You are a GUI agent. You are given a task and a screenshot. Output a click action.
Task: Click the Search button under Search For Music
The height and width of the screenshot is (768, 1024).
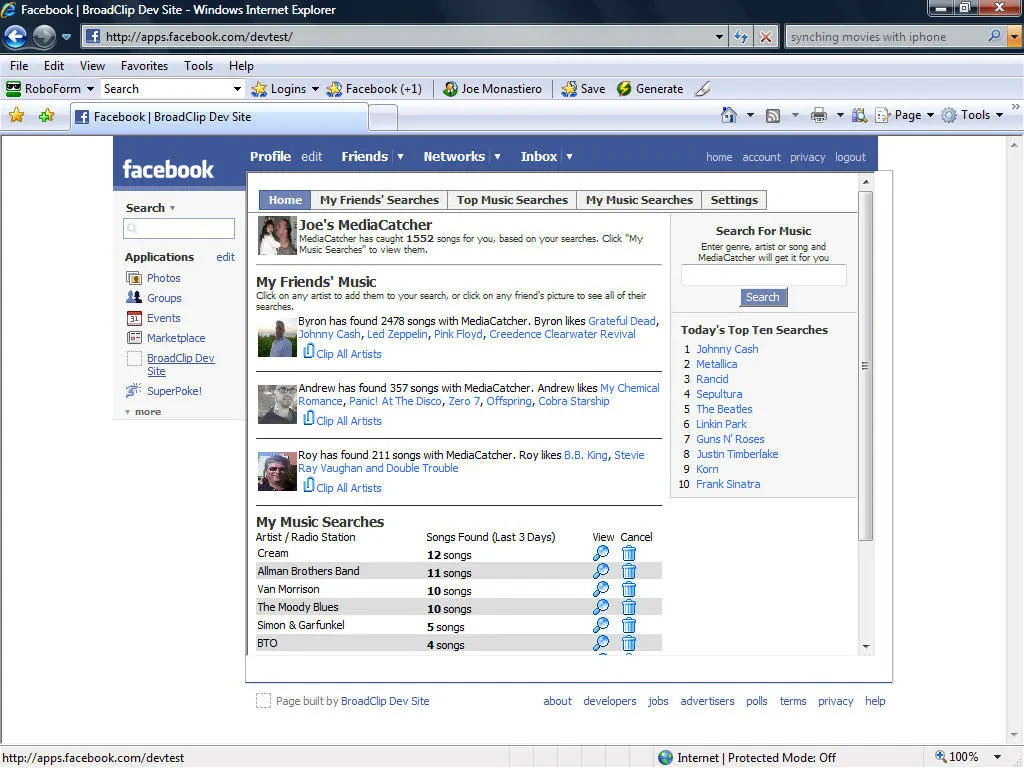click(763, 297)
